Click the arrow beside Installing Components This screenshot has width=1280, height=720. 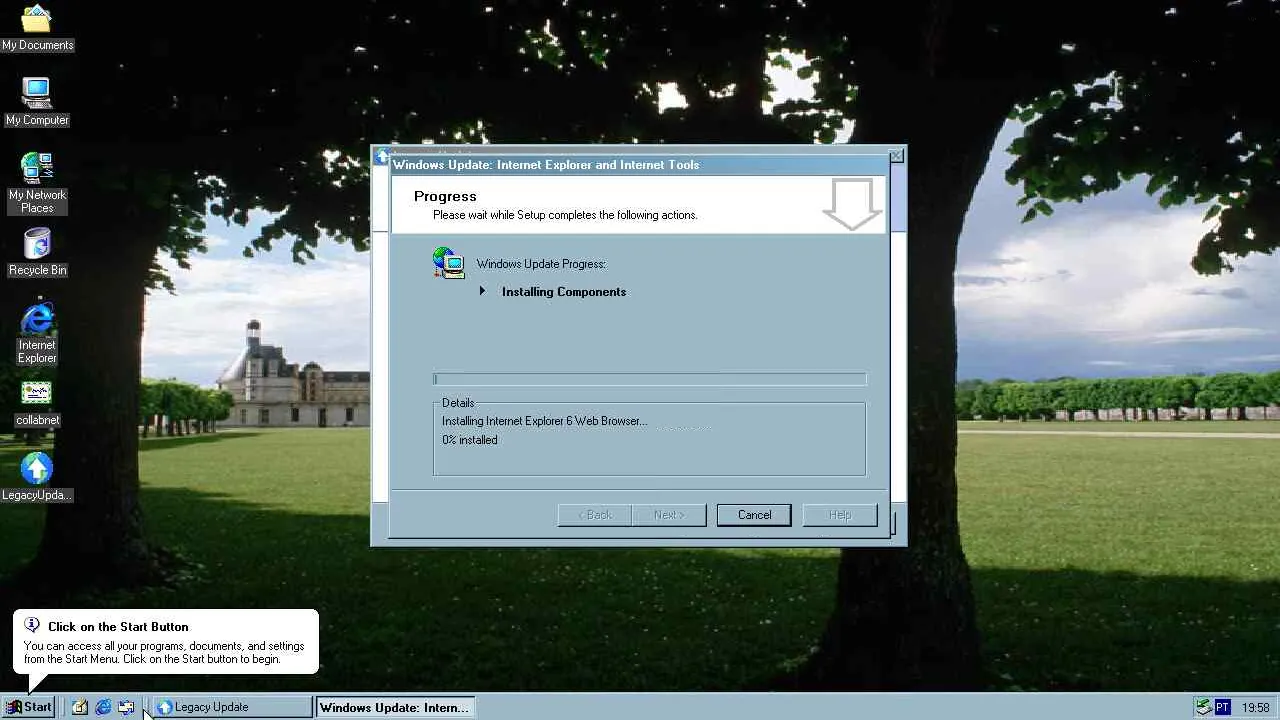click(x=482, y=291)
